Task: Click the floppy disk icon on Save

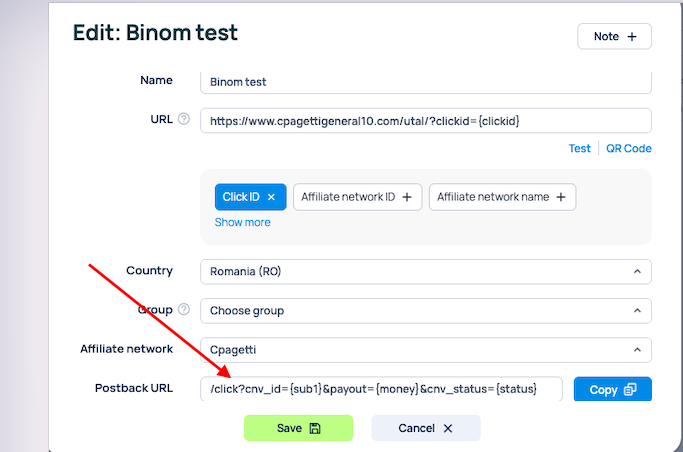Action: [315, 429]
